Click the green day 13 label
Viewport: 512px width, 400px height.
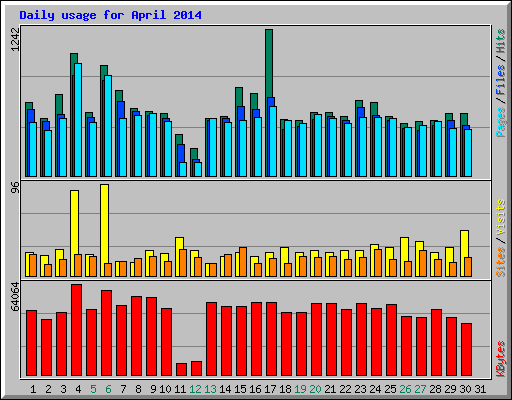tap(210, 389)
